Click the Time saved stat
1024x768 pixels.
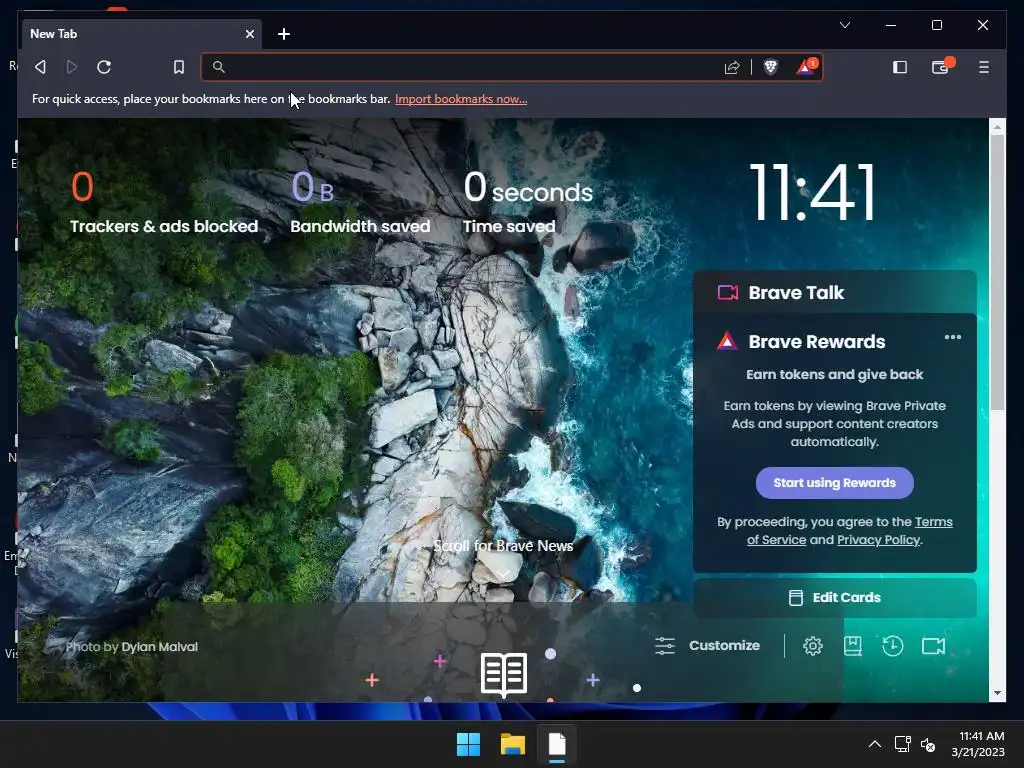(528, 202)
